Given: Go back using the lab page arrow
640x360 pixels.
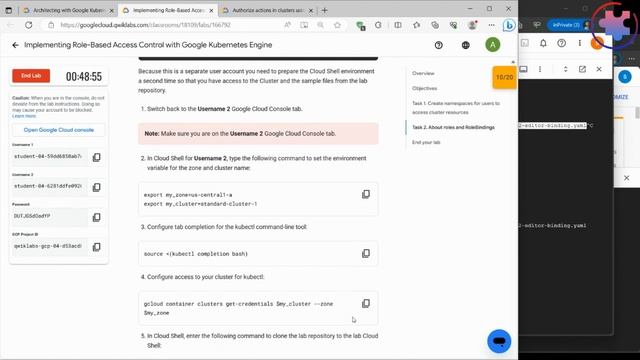Looking at the screenshot, I should coord(16,45).
